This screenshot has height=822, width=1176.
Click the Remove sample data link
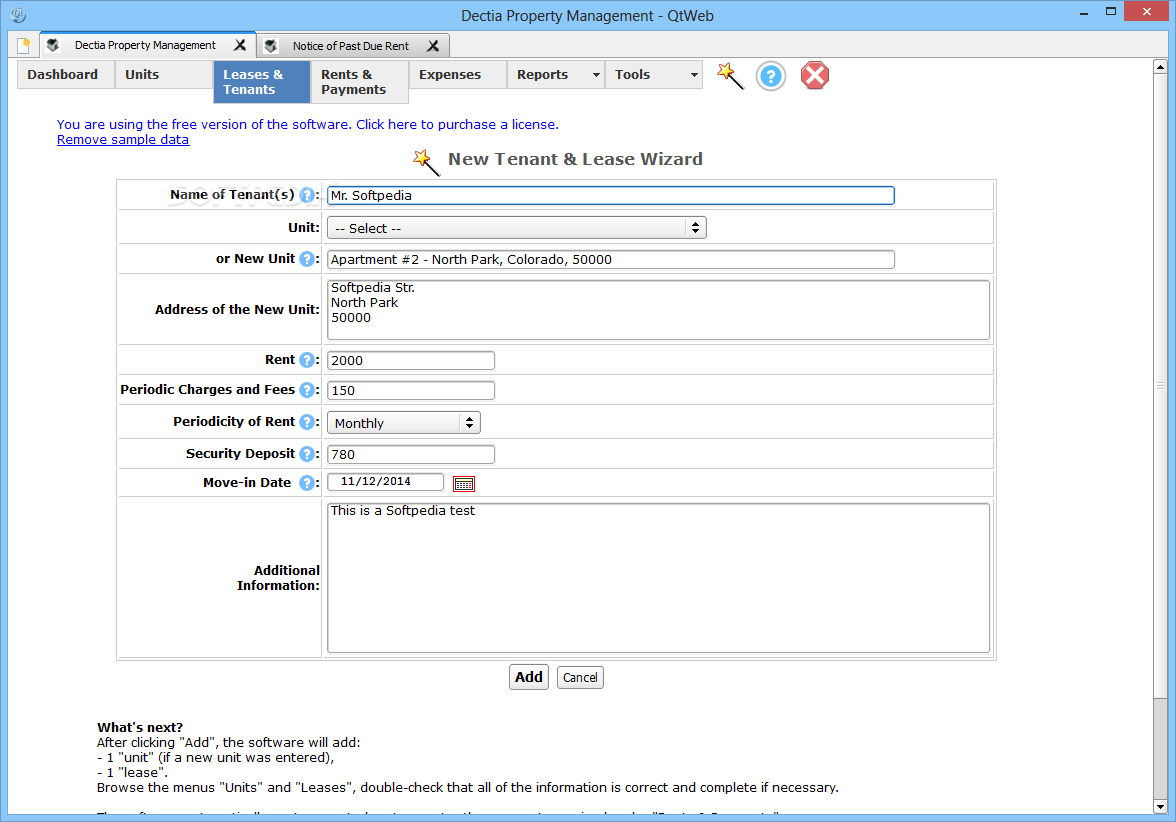click(123, 140)
